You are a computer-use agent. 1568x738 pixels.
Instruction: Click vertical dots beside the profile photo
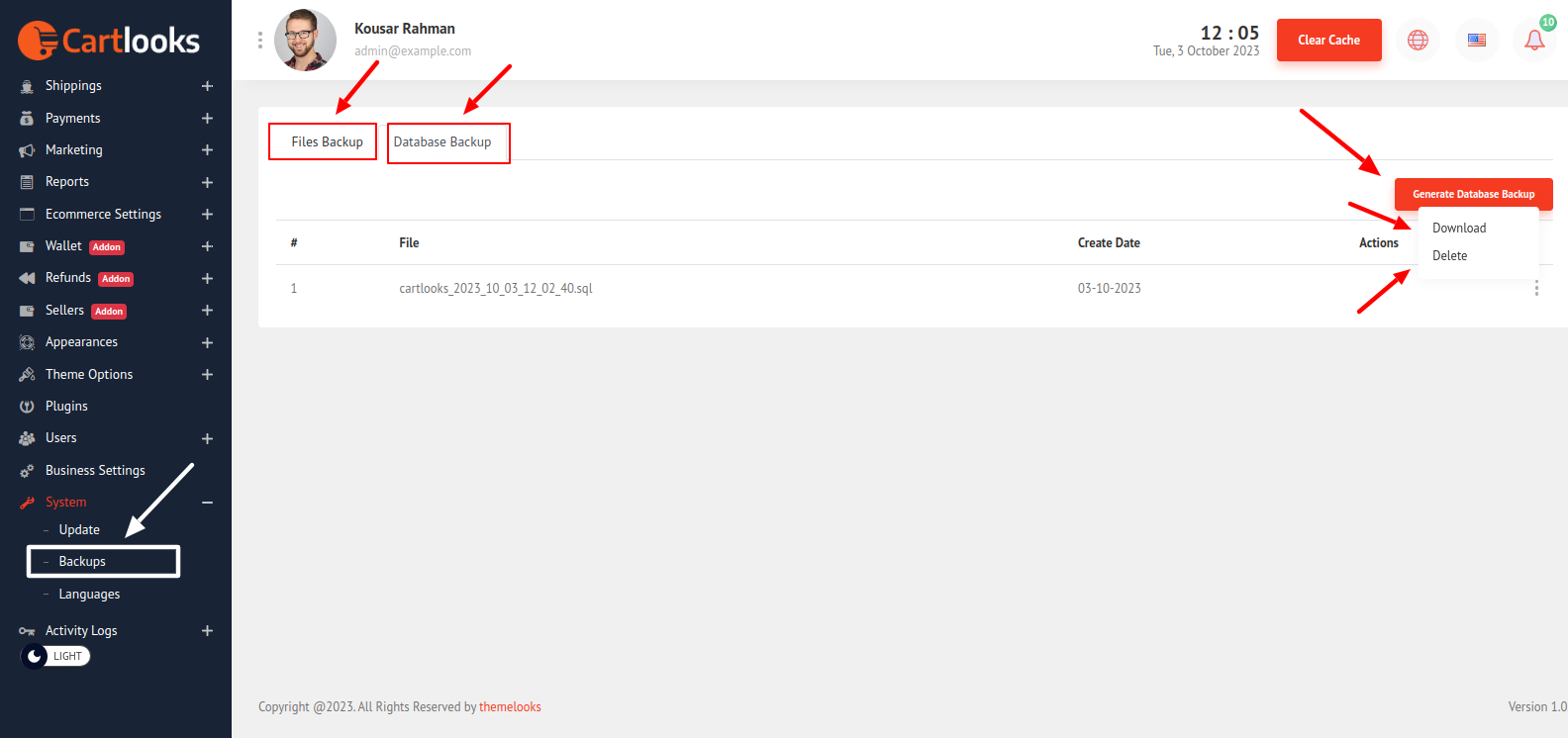click(260, 41)
